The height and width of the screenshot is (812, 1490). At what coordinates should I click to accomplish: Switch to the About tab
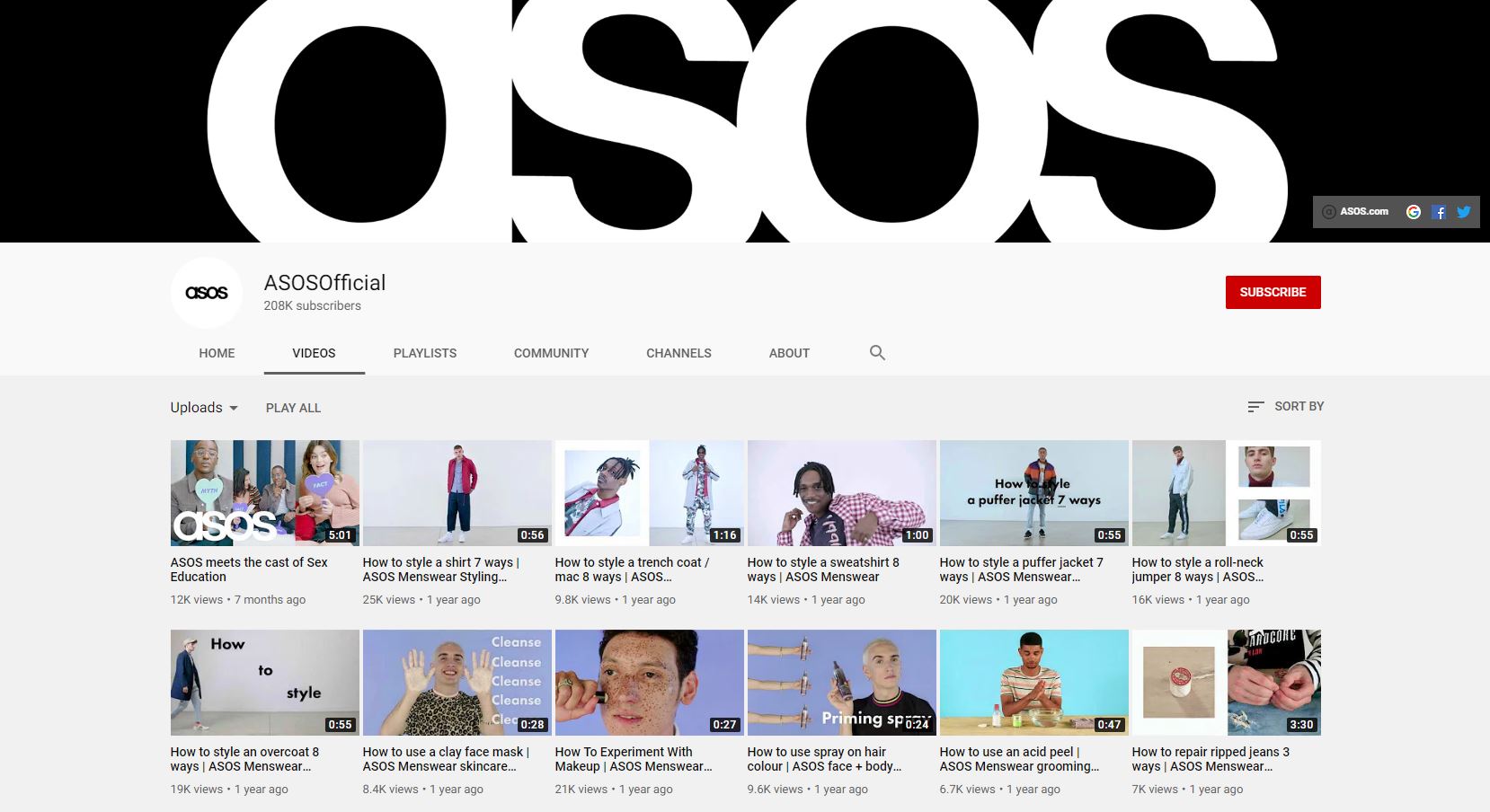(789, 353)
